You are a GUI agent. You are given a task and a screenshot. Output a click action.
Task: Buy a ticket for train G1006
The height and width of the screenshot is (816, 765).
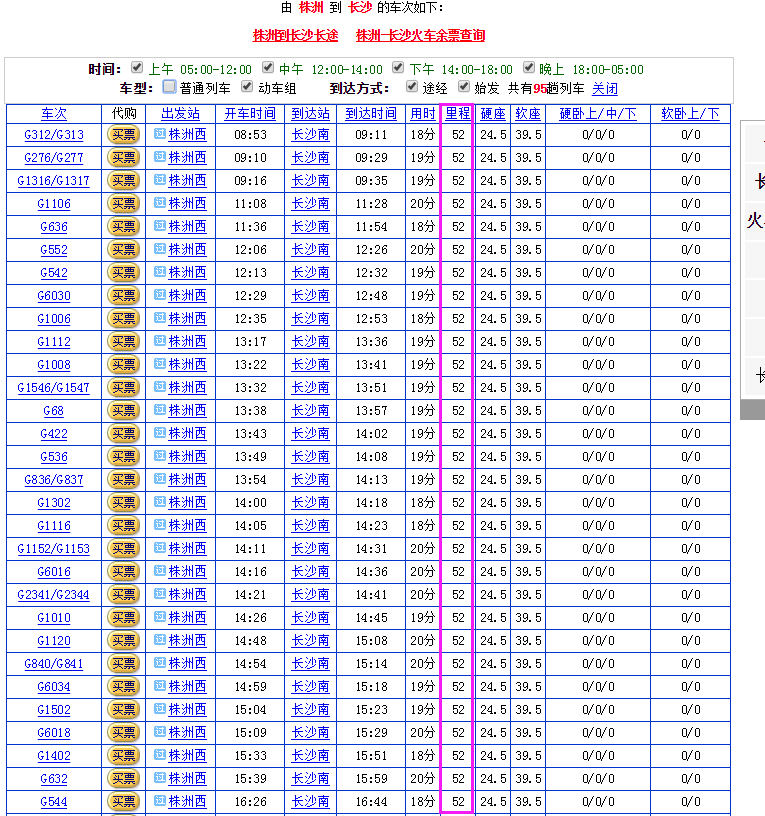pyautogui.click(x=123, y=318)
